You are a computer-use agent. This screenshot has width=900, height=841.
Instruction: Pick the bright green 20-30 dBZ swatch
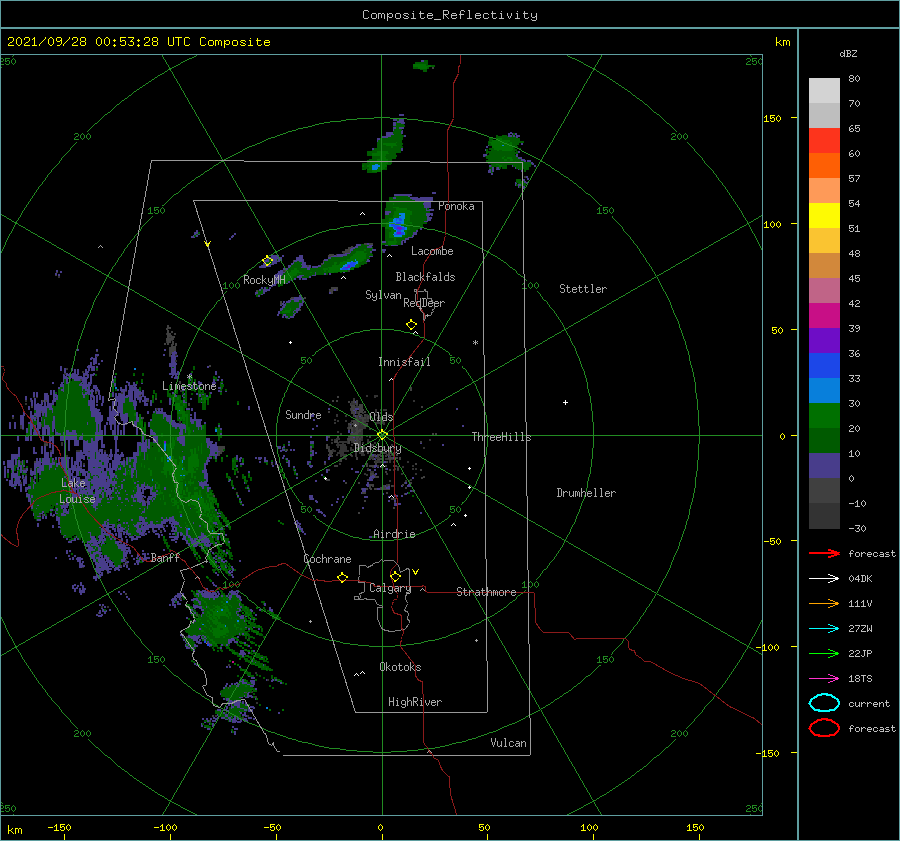[x=824, y=416]
